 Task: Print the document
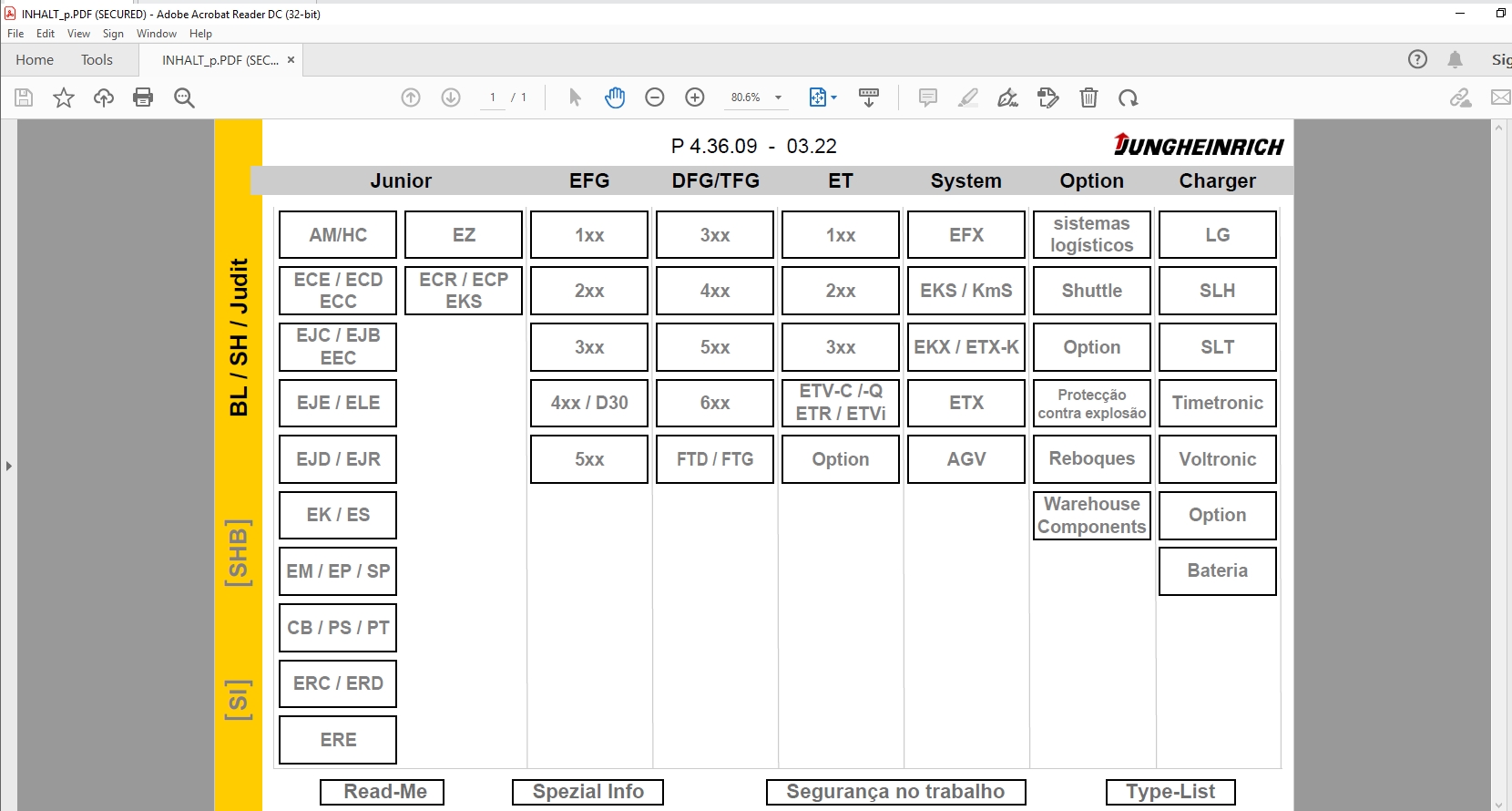coord(143,98)
